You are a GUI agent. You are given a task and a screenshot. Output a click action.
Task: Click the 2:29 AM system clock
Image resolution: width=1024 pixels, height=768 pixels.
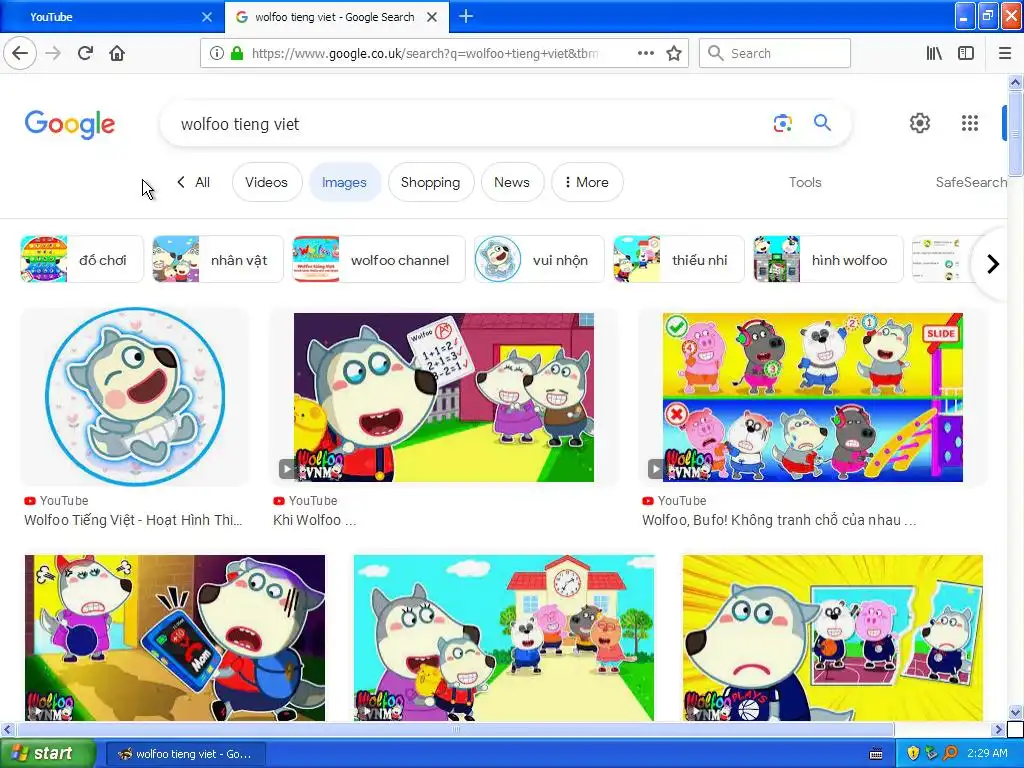pos(987,753)
